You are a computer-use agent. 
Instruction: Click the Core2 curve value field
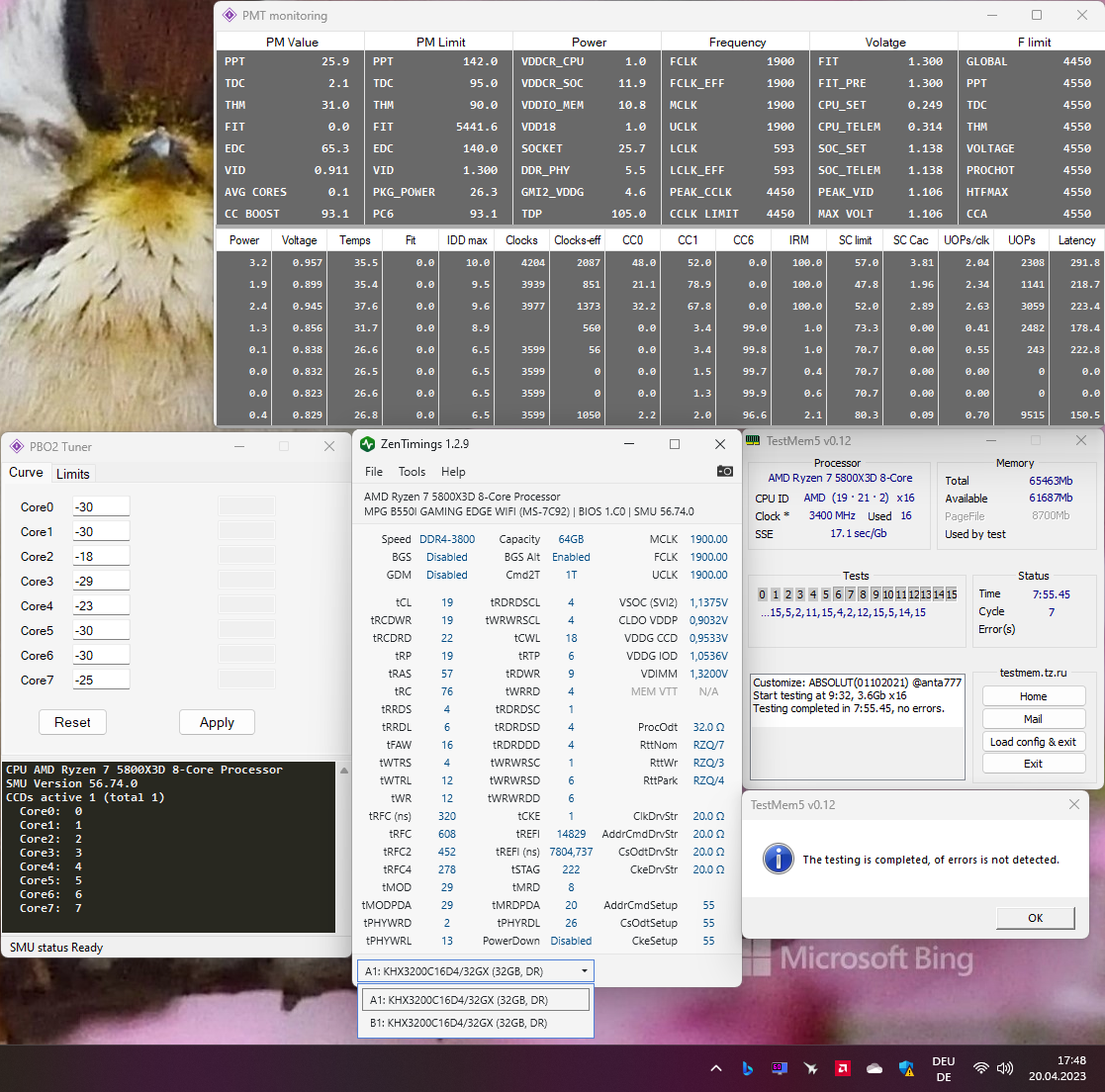click(102, 556)
